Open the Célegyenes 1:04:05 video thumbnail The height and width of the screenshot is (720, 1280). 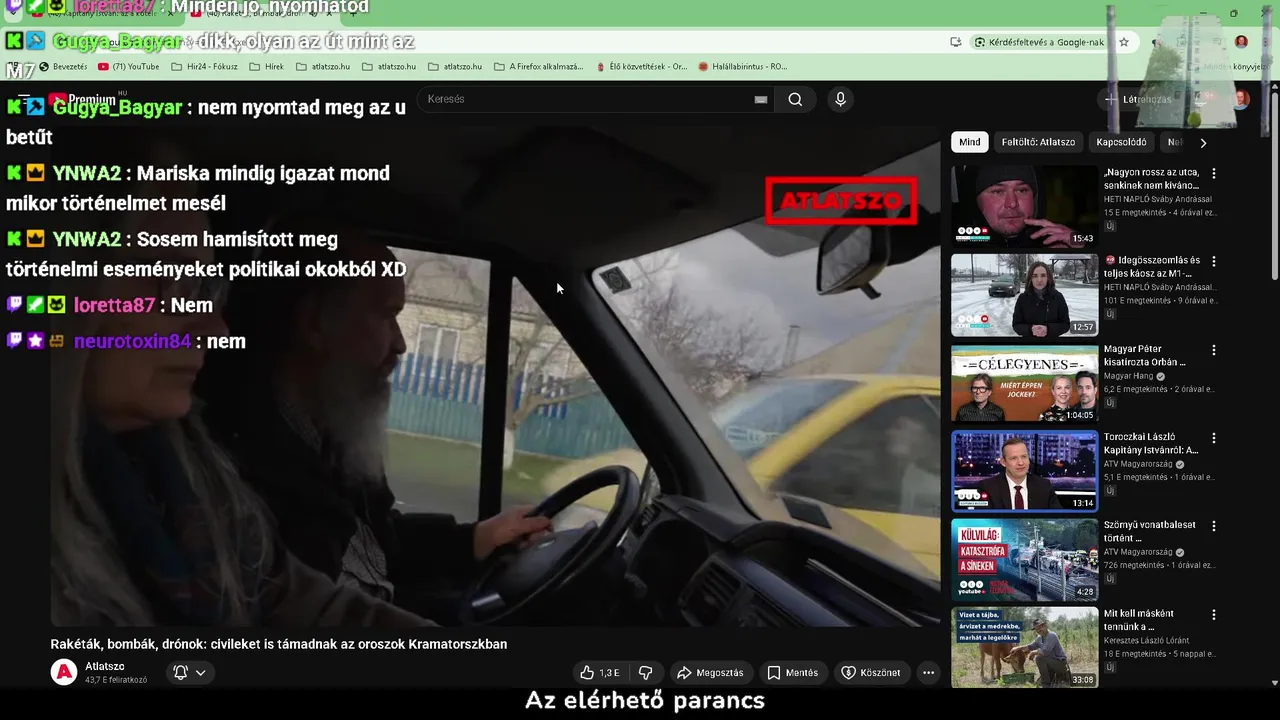tap(1024, 383)
